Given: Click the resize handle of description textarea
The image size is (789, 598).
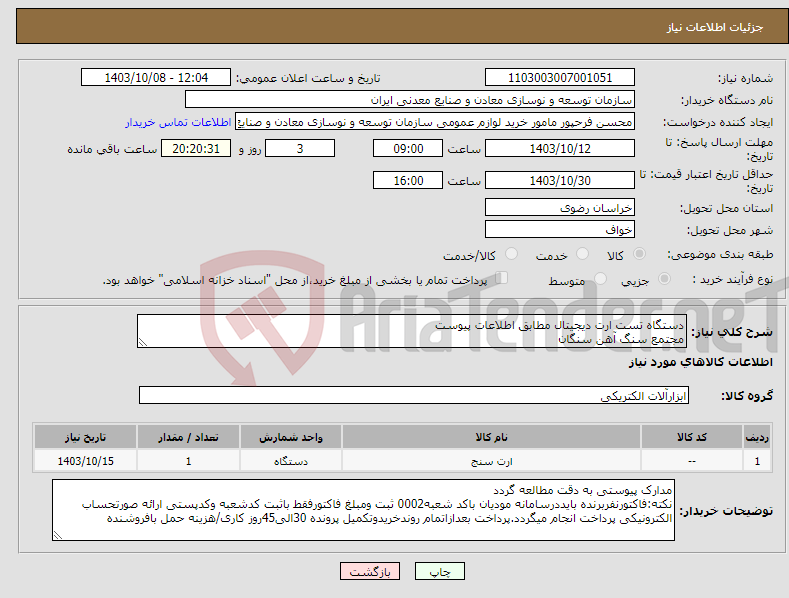Looking at the screenshot, I should click(x=143, y=342).
